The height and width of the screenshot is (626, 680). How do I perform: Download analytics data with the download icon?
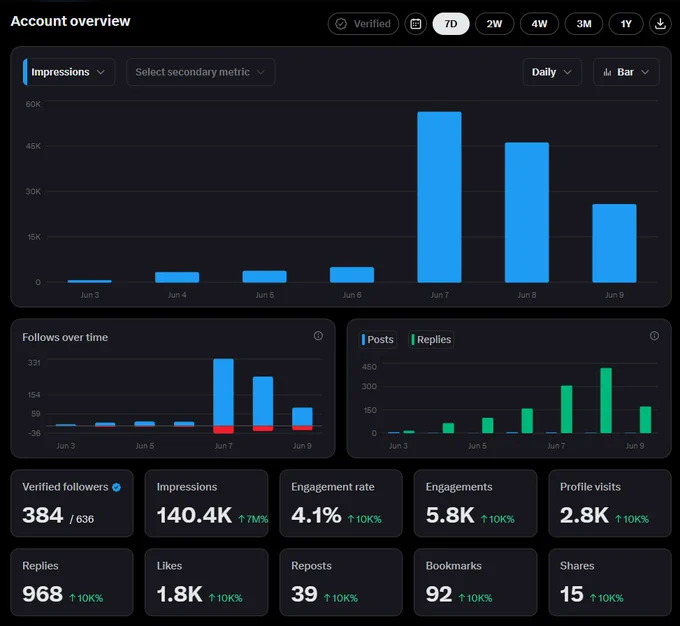coord(660,24)
